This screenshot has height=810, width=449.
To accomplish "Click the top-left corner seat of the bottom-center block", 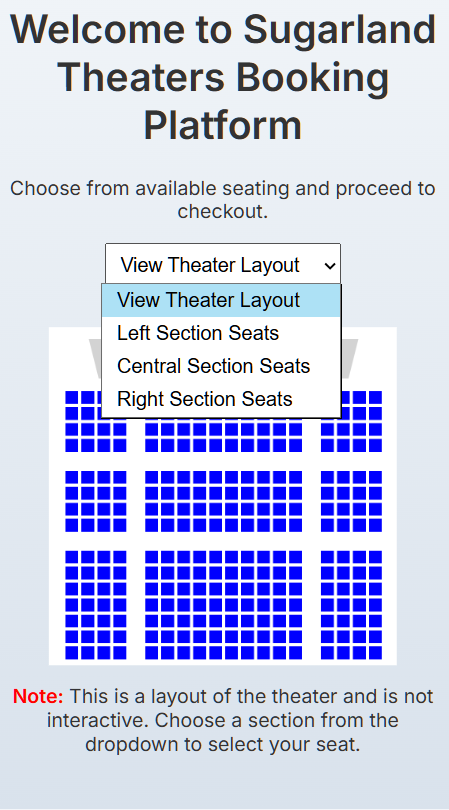I will click(x=151, y=557).
